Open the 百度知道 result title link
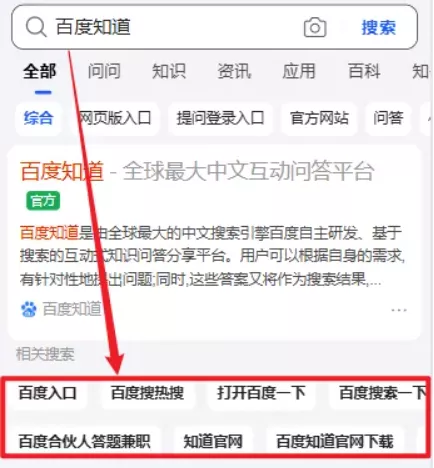This screenshot has height=468, width=434. pyautogui.click(x=62, y=171)
